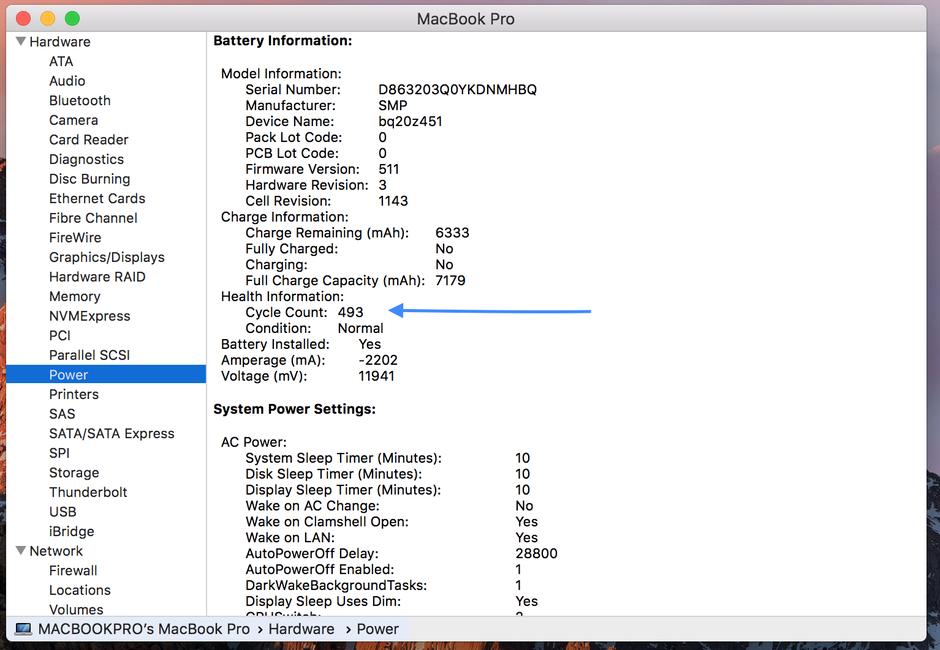Click the Condition value Normal

pyautogui.click(x=360, y=328)
